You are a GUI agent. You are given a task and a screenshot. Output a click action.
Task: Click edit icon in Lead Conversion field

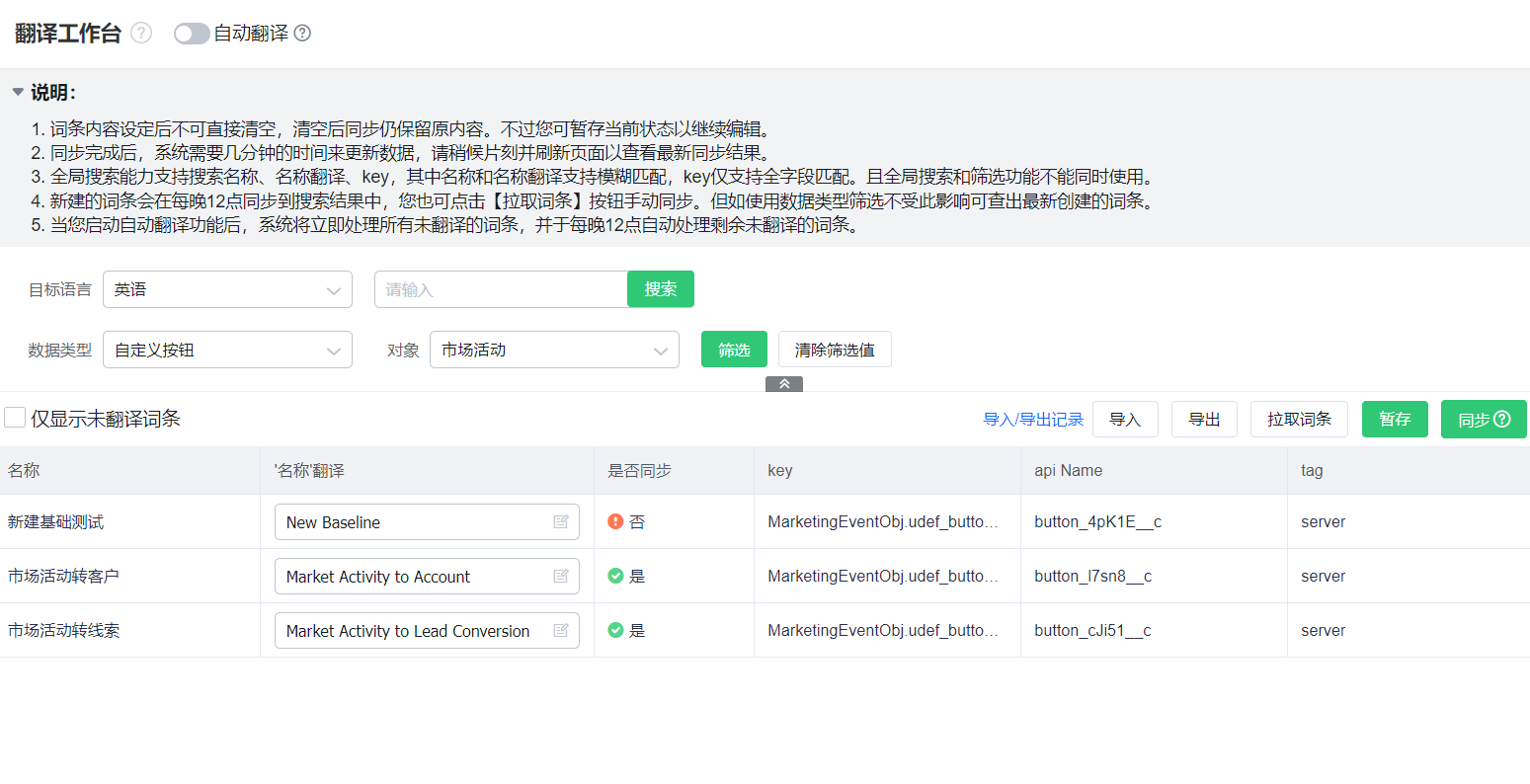pos(561,630)
